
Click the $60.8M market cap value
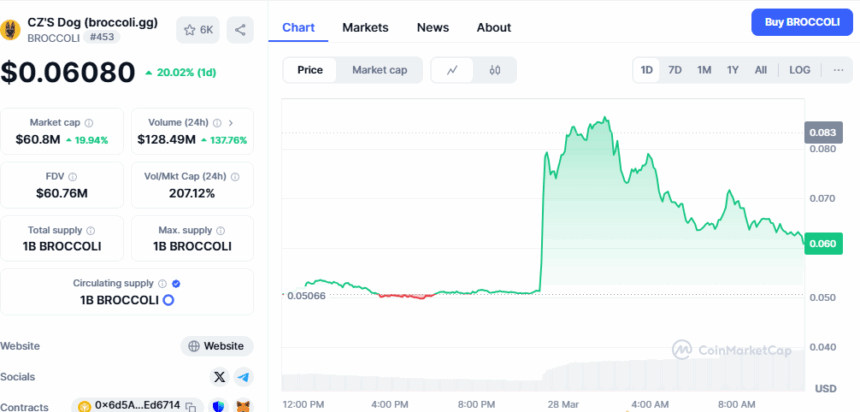37,140
